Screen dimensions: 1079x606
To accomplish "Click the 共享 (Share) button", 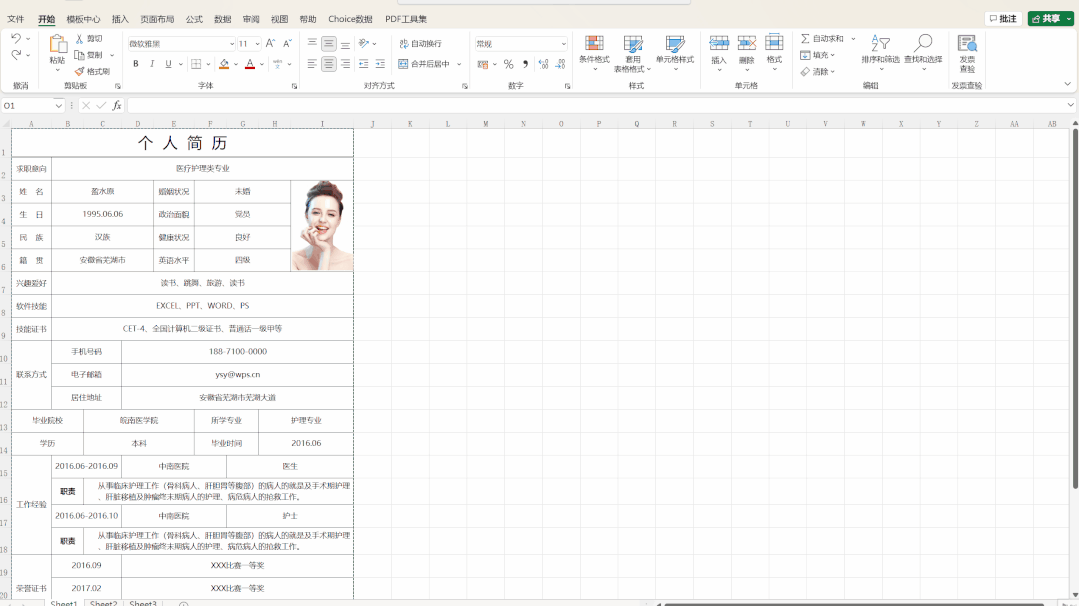I will click(x=1048, y=17).
